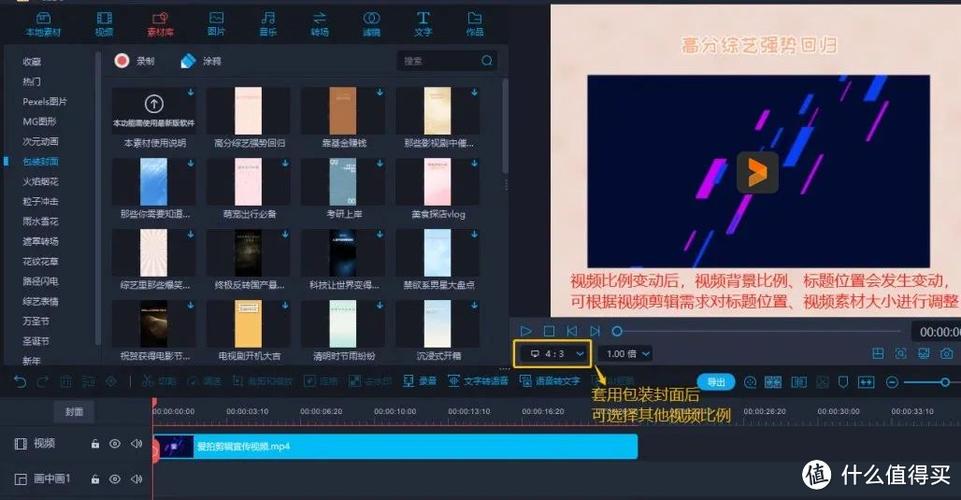
Task: Open 遮罩转场 category
Action: tap(40, 241)
